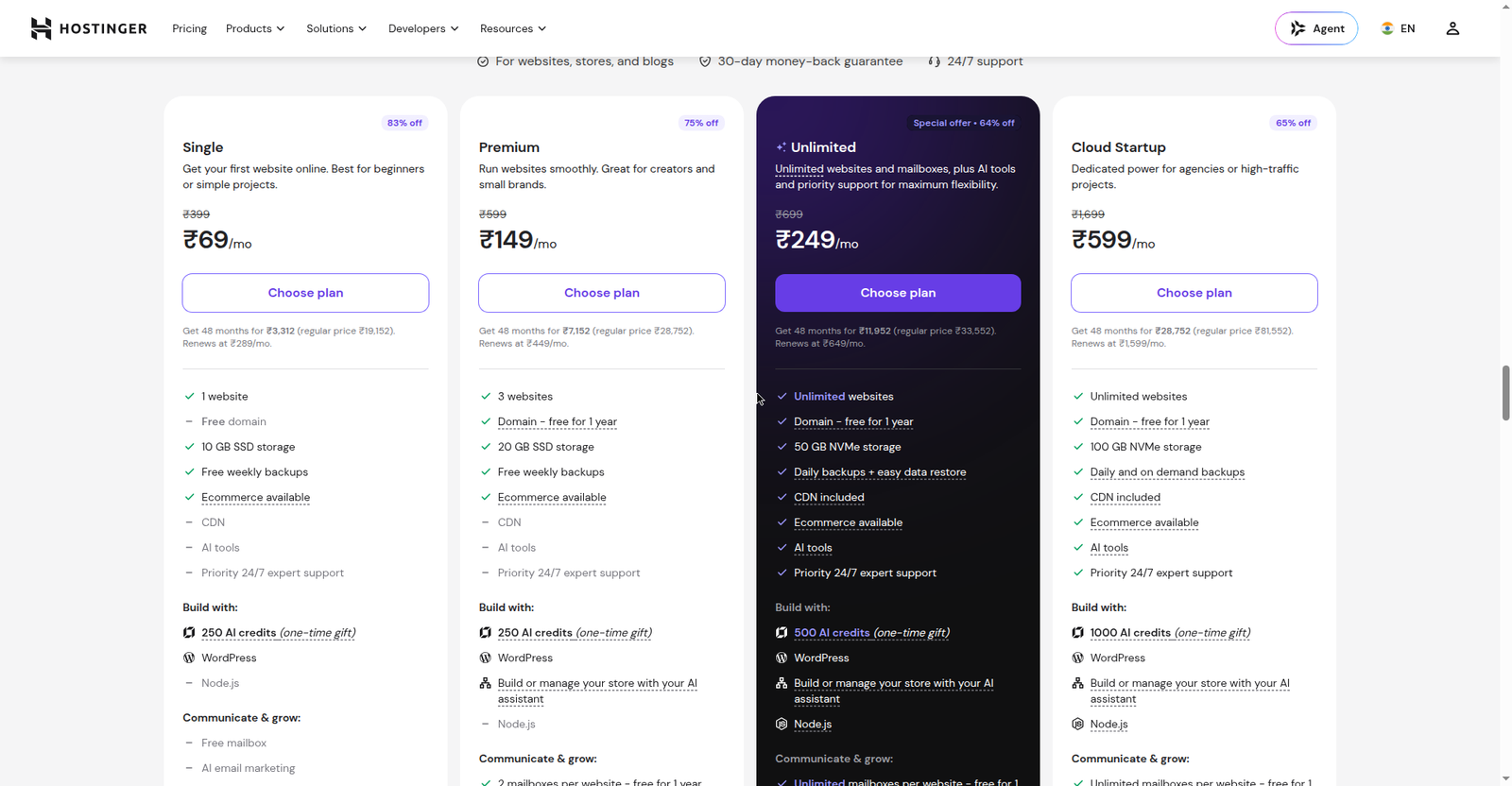Click AI credits icon in Single plan

point(189,633)
